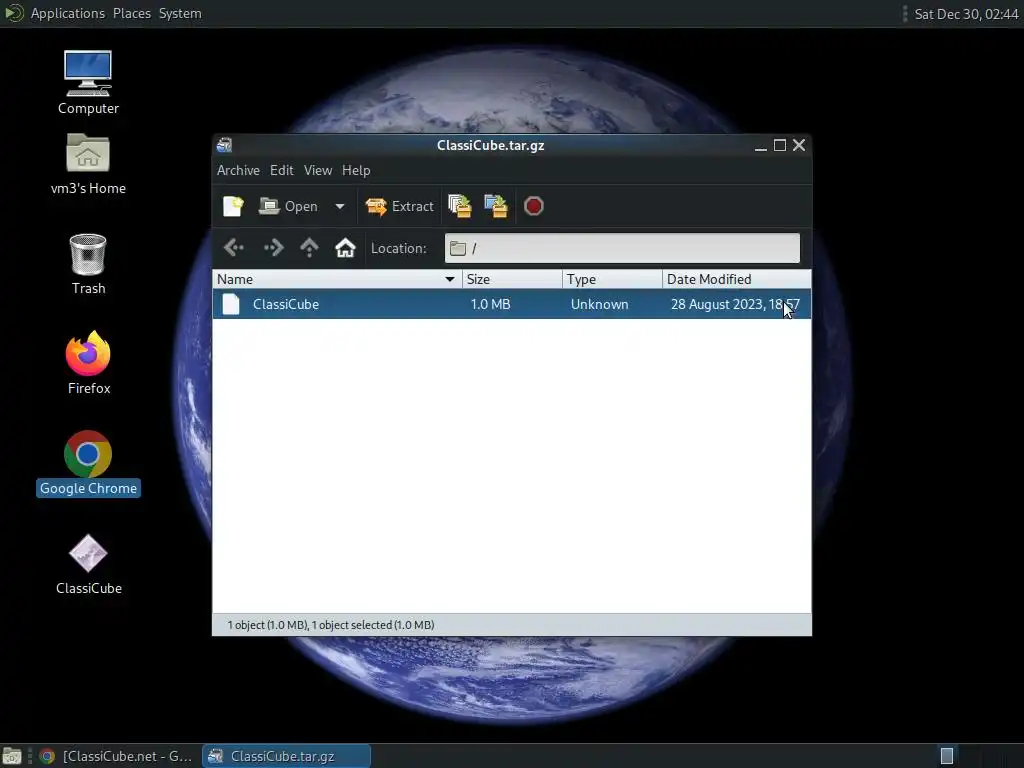Viewport: 1024px width, 768px height.
Task: Open the Applications menu in the top panel
Action: (x=67, y=13)
